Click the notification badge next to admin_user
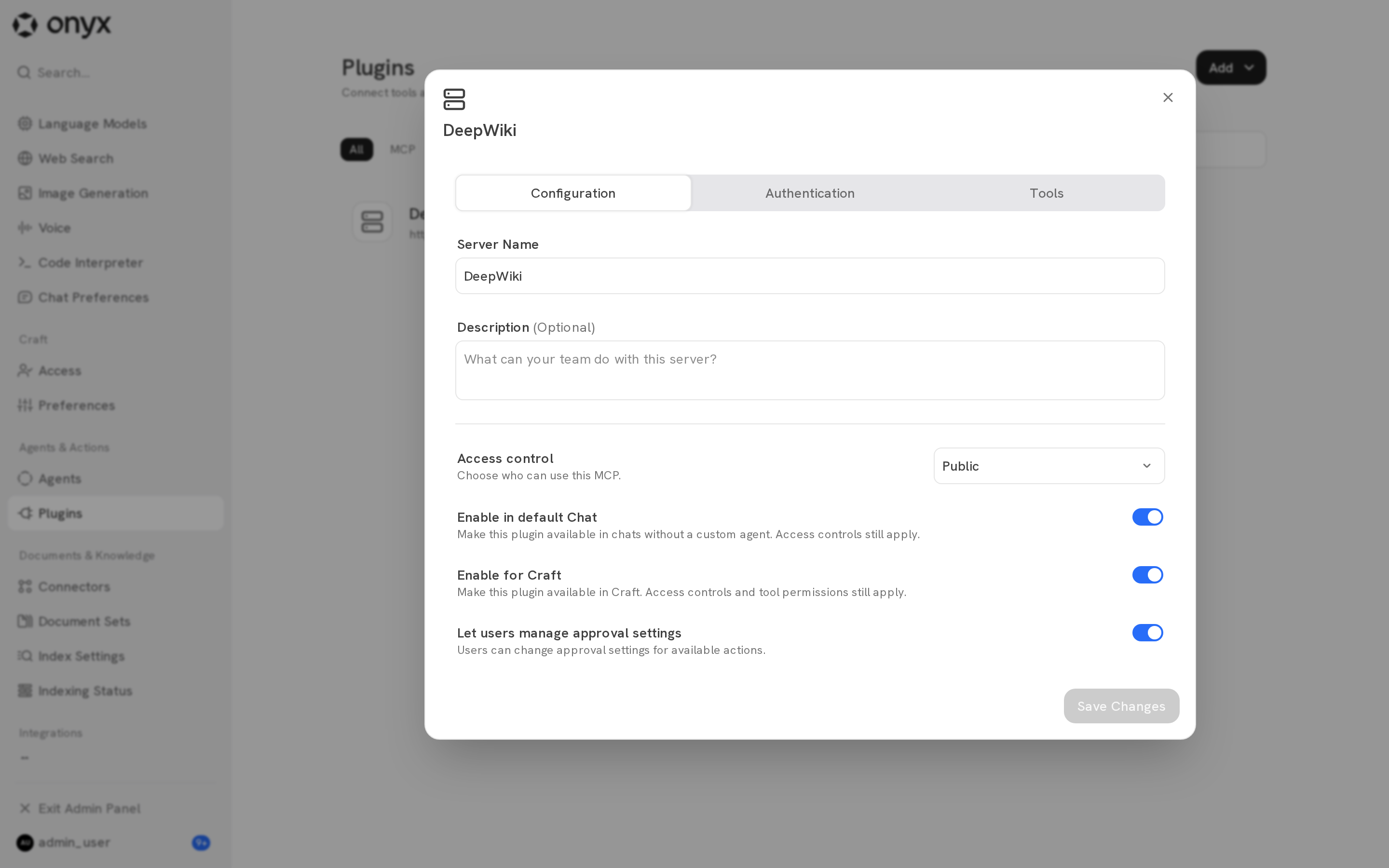The width and height of the screenshot is (1389, 868). (201, 842)
